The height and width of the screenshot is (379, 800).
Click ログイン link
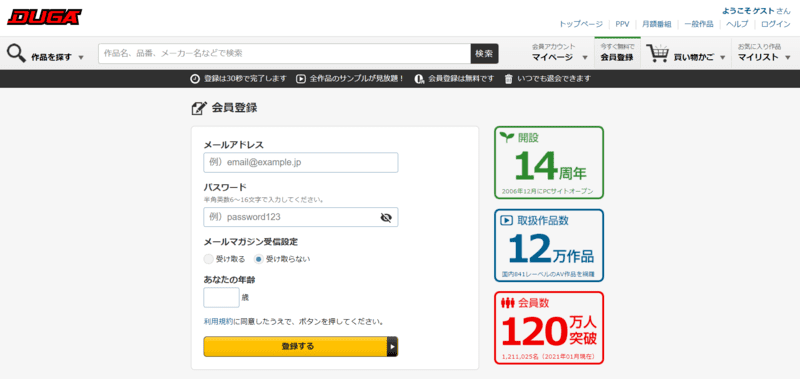tap(776, 24)
